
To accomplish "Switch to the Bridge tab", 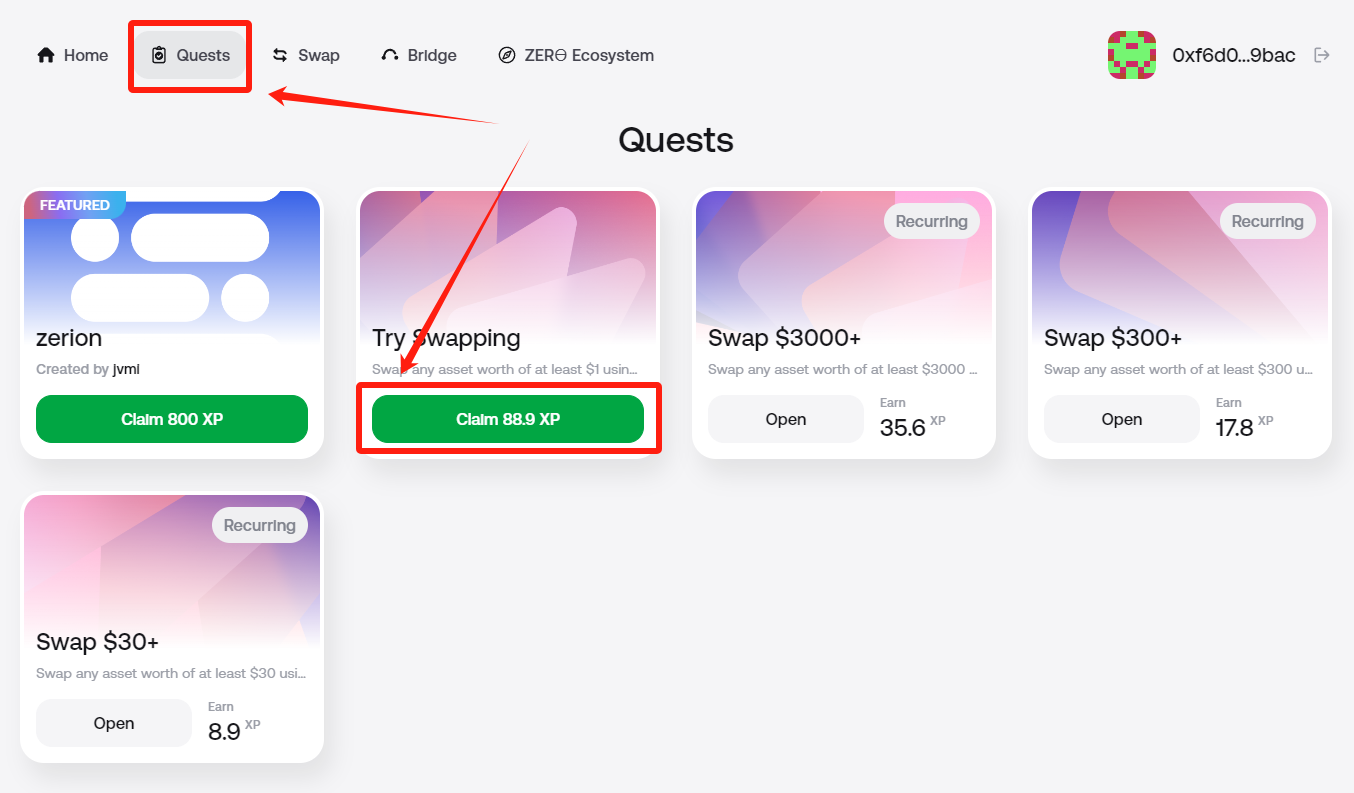I will pos(419,55).
